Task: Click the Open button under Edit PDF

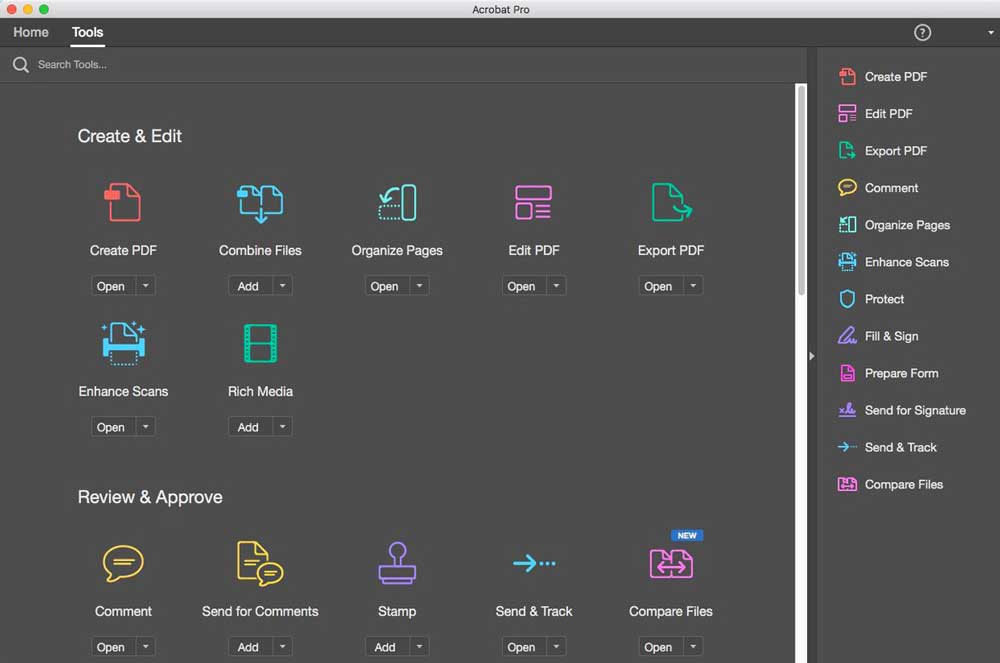Action: click(x=521, y=286)
